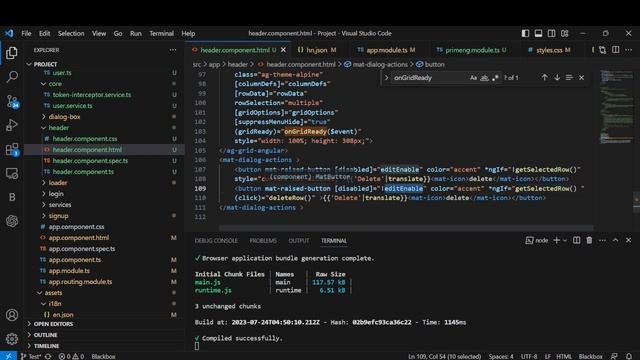Click Test* git branch in status bar
The height and width of the screenshot is (360, 640).
click(31, 356)
